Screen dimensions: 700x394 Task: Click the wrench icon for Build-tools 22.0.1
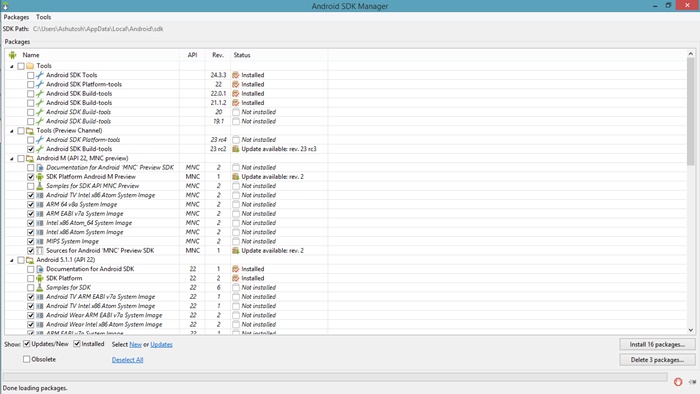click(40, 94)
